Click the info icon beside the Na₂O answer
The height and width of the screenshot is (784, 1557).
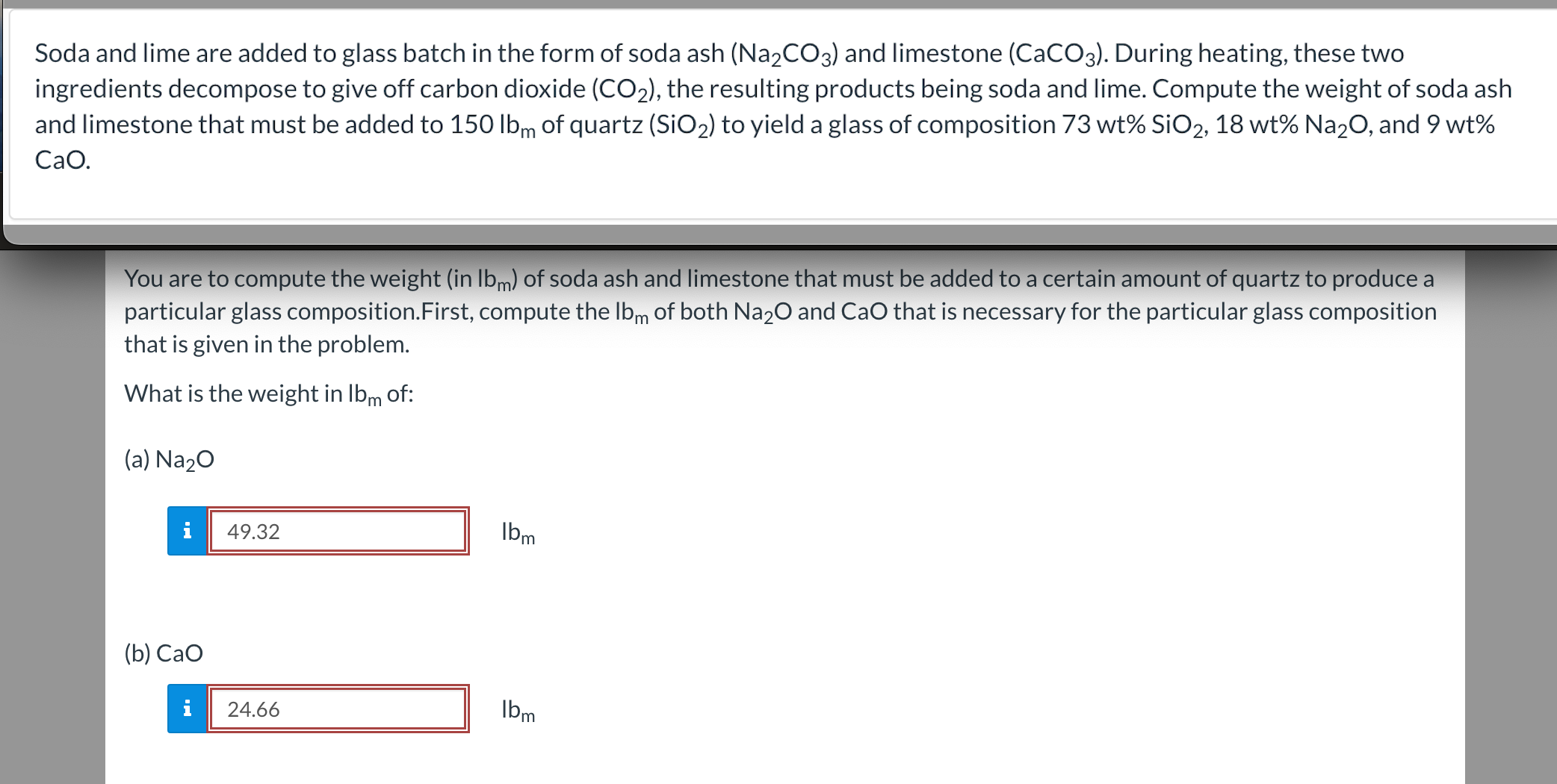(187, 532)
